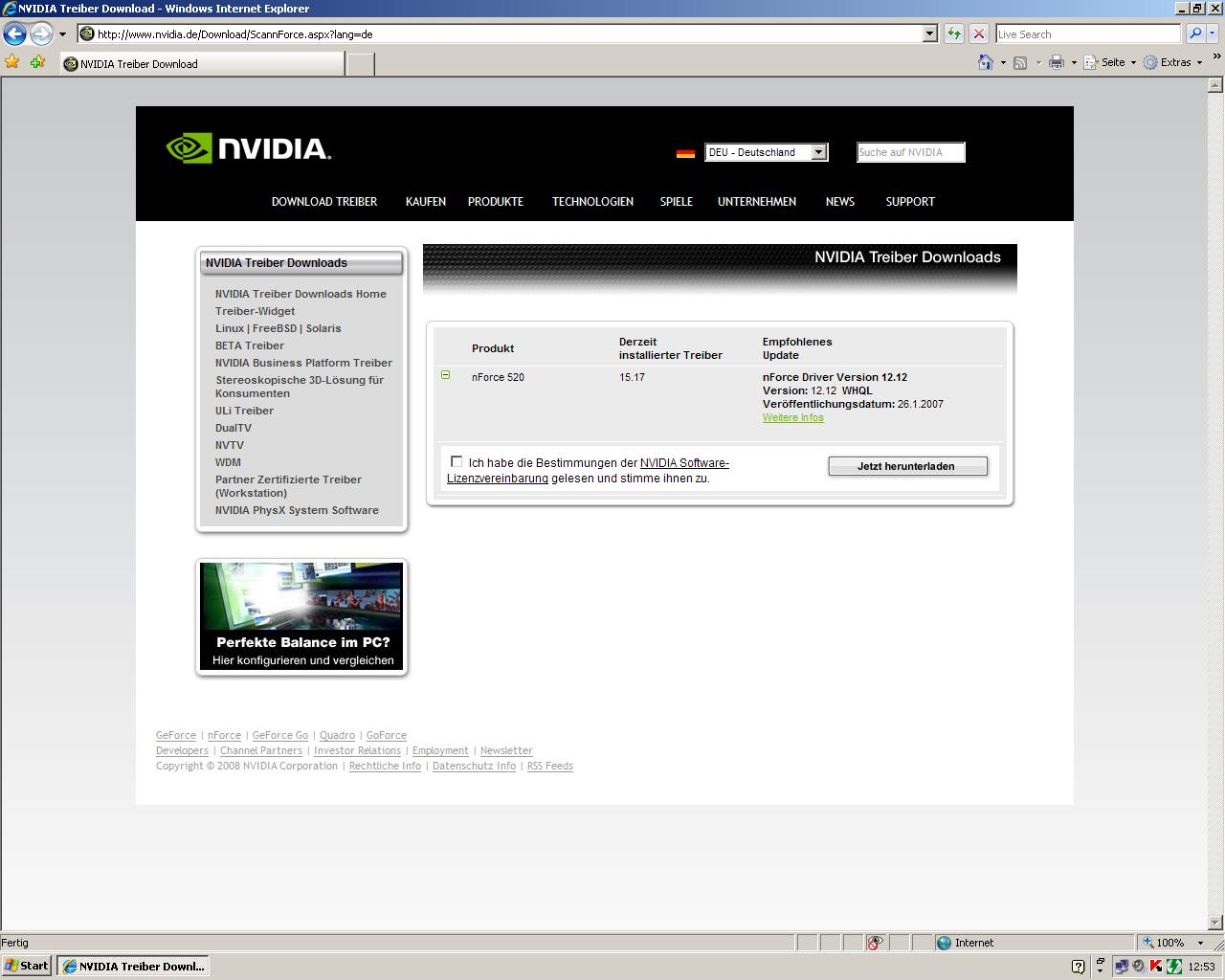Viewport: 1225px width, 980px height.
Task: Refresh the page with the green arrows icon
Action: (x=953, y=33)
